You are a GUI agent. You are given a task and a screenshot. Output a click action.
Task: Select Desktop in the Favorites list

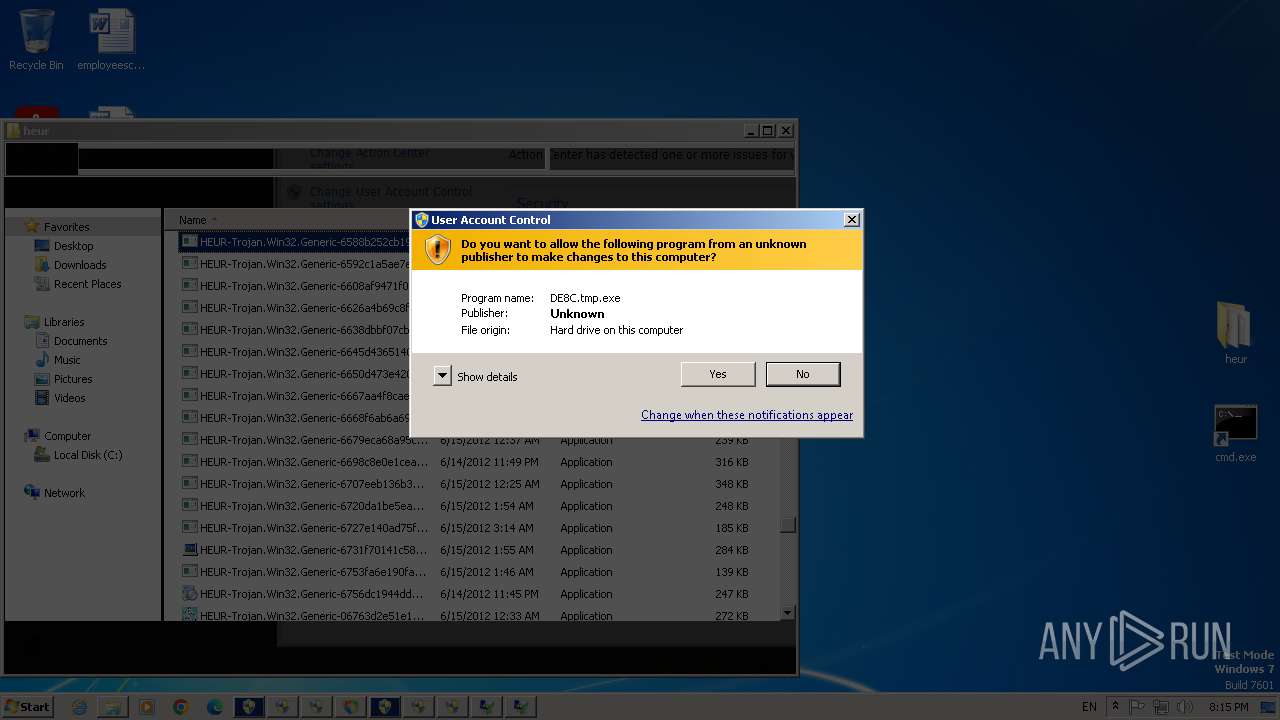coord(73,246)
